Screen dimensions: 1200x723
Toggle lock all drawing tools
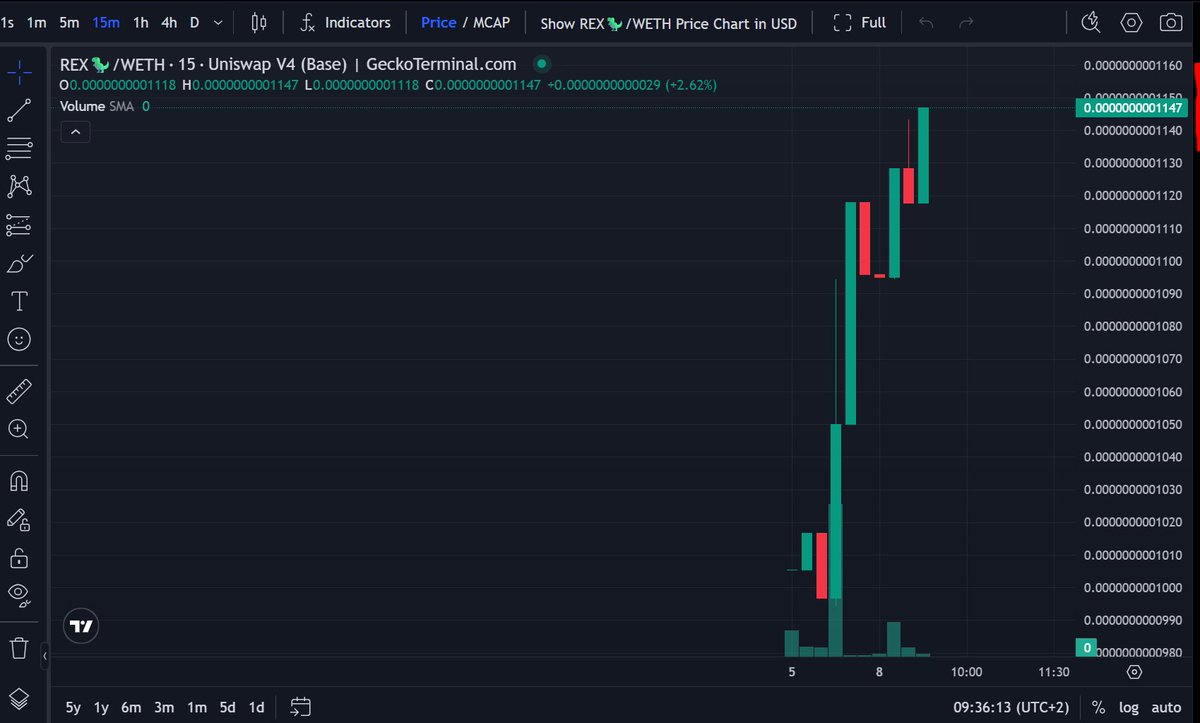(x=19, y=557)
